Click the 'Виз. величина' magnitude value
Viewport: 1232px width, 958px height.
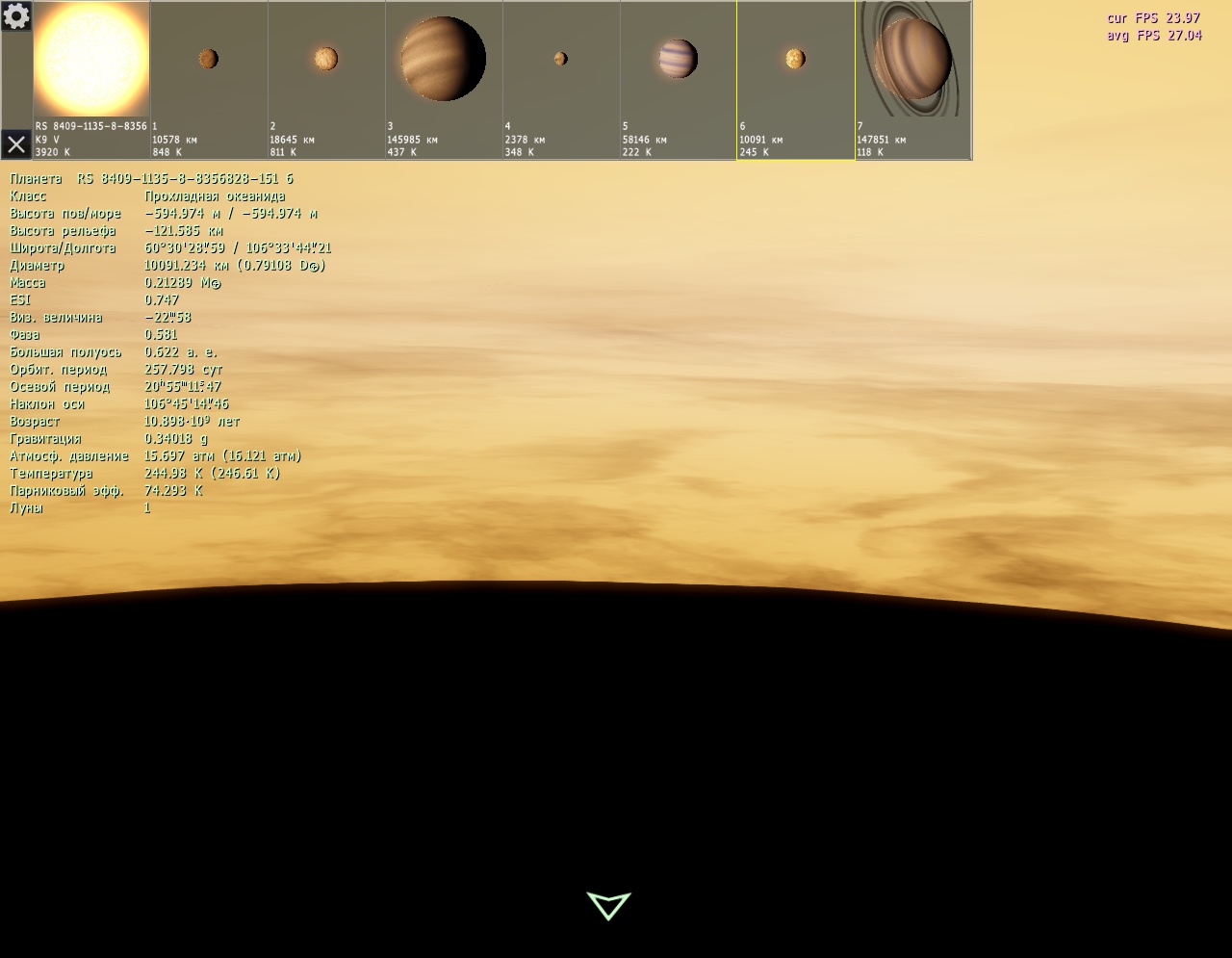(x=167, y=318)
